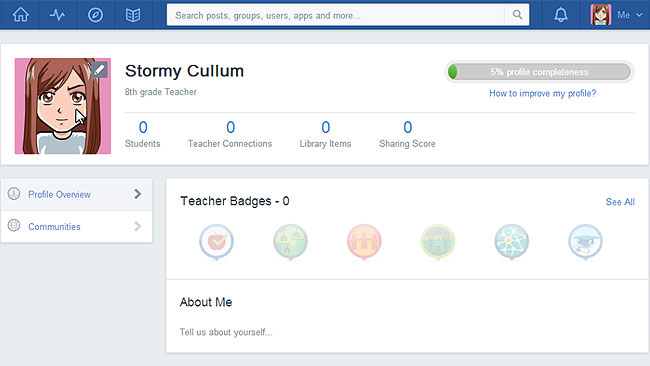View 0 Sharing Score count

click(407, 134)
